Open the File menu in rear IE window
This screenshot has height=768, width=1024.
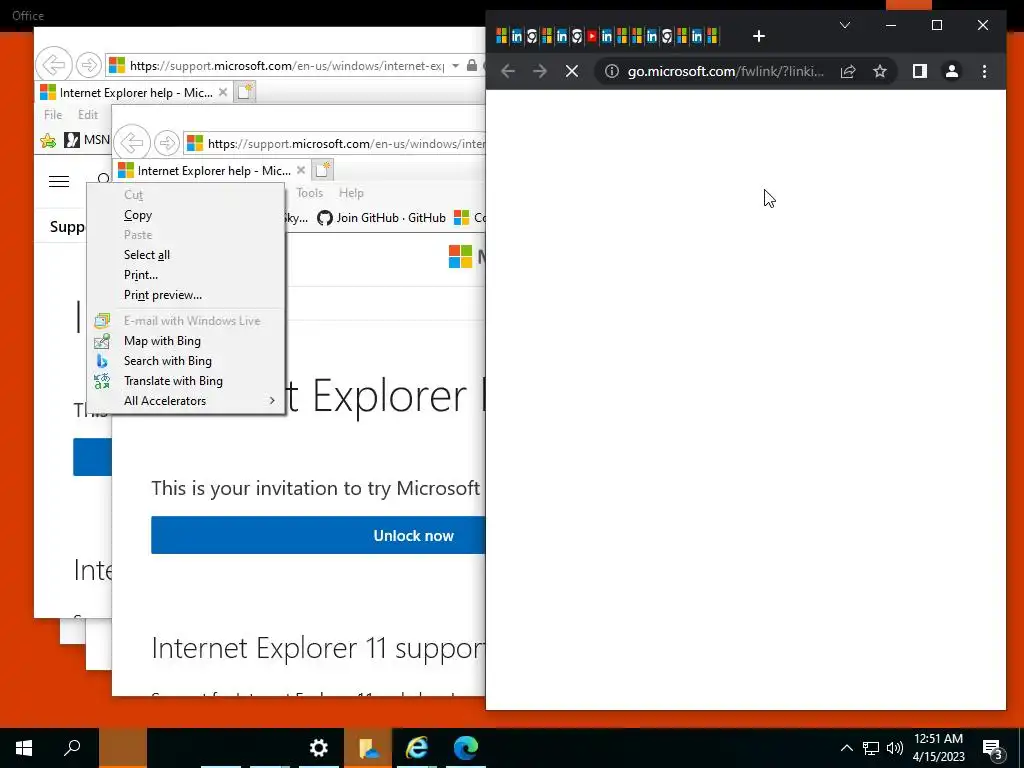tap(53, 115)
